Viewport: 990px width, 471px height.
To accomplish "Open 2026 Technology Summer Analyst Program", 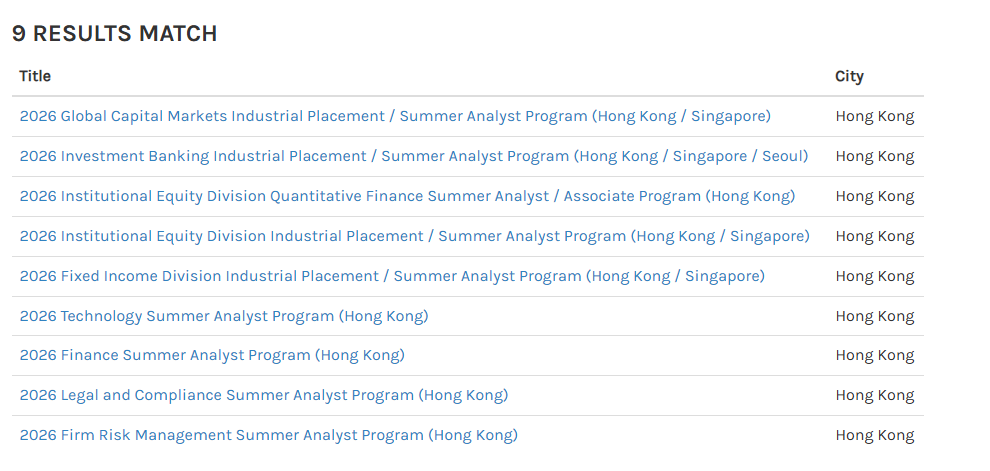I will [224, 316].
